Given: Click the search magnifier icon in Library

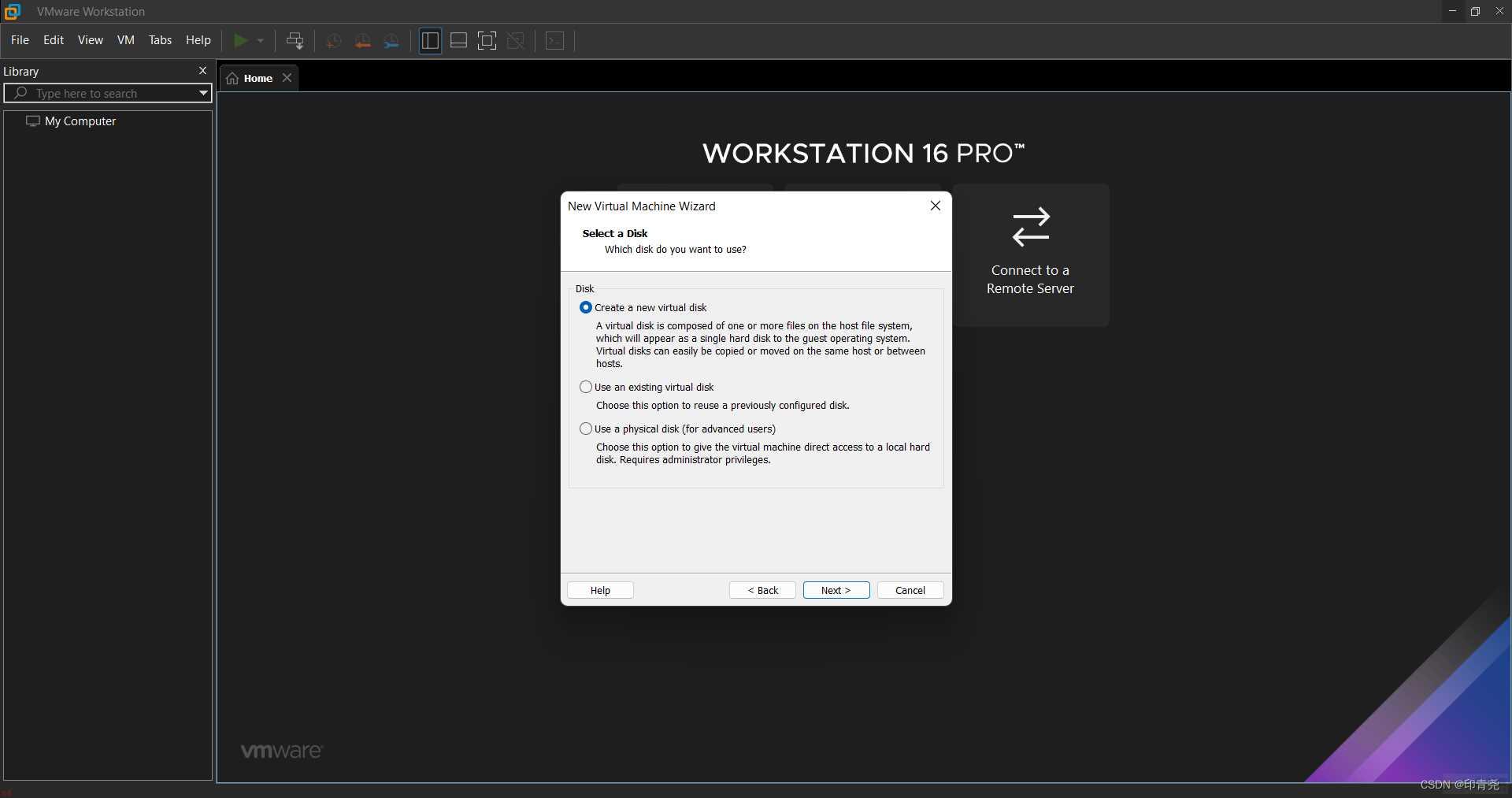Looking at the screenshot, I should click(x=21, y=93).
